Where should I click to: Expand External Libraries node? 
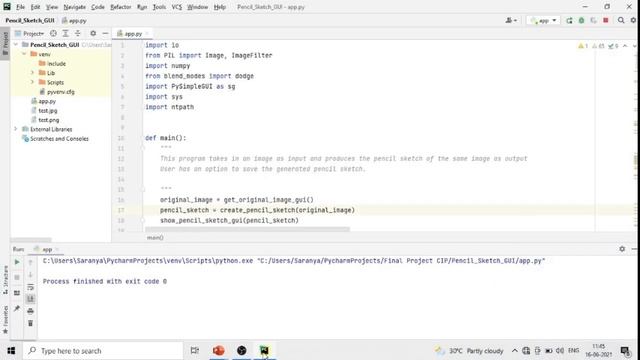[x=16, y=129]
